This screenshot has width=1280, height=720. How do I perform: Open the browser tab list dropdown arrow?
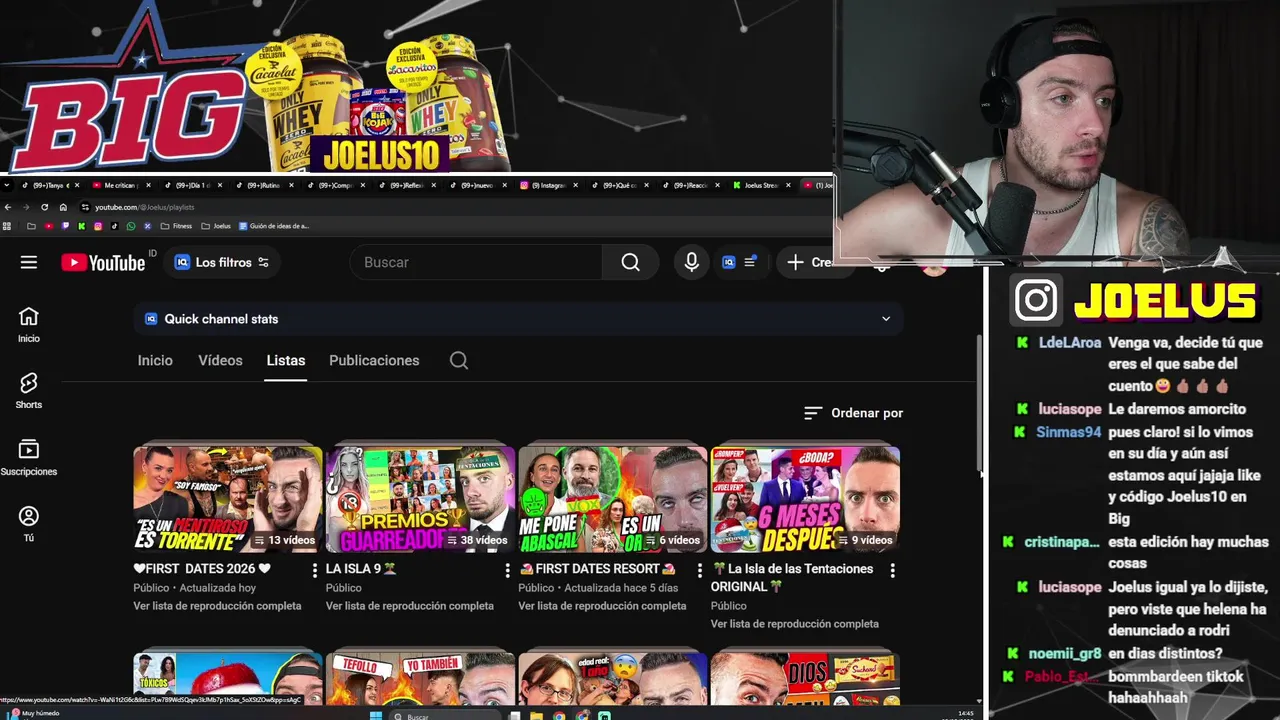coord(7,185)
